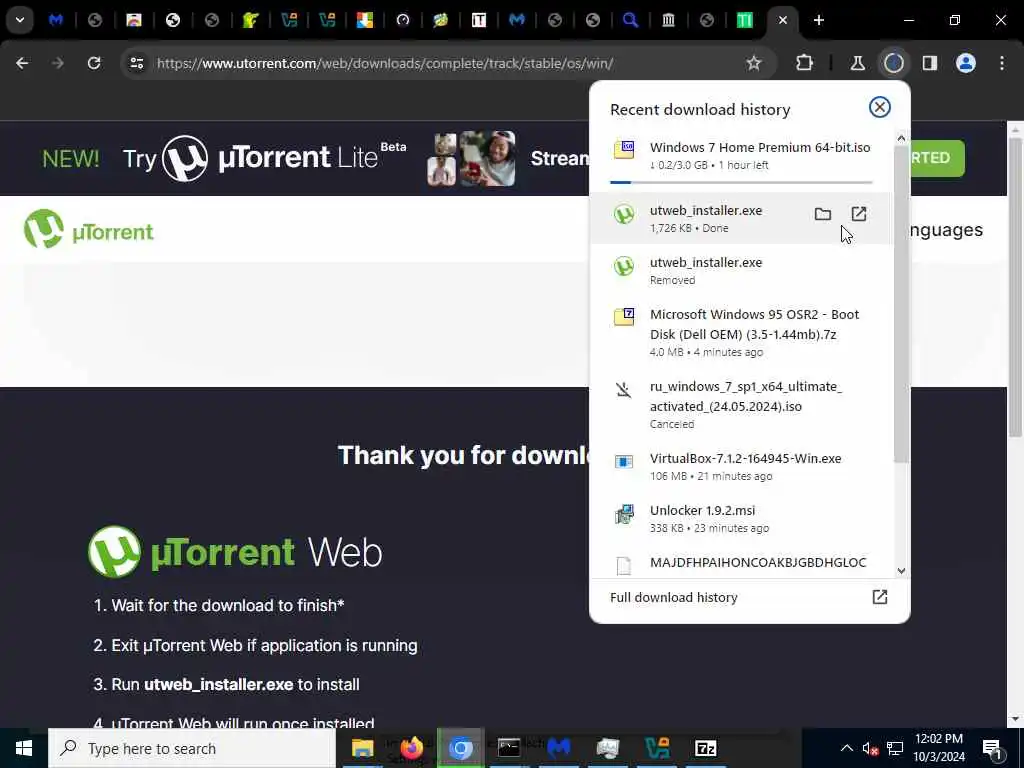The image size is (1024, 768).
Task: Click the muted volume tray icon
Action: coord(870,748)
